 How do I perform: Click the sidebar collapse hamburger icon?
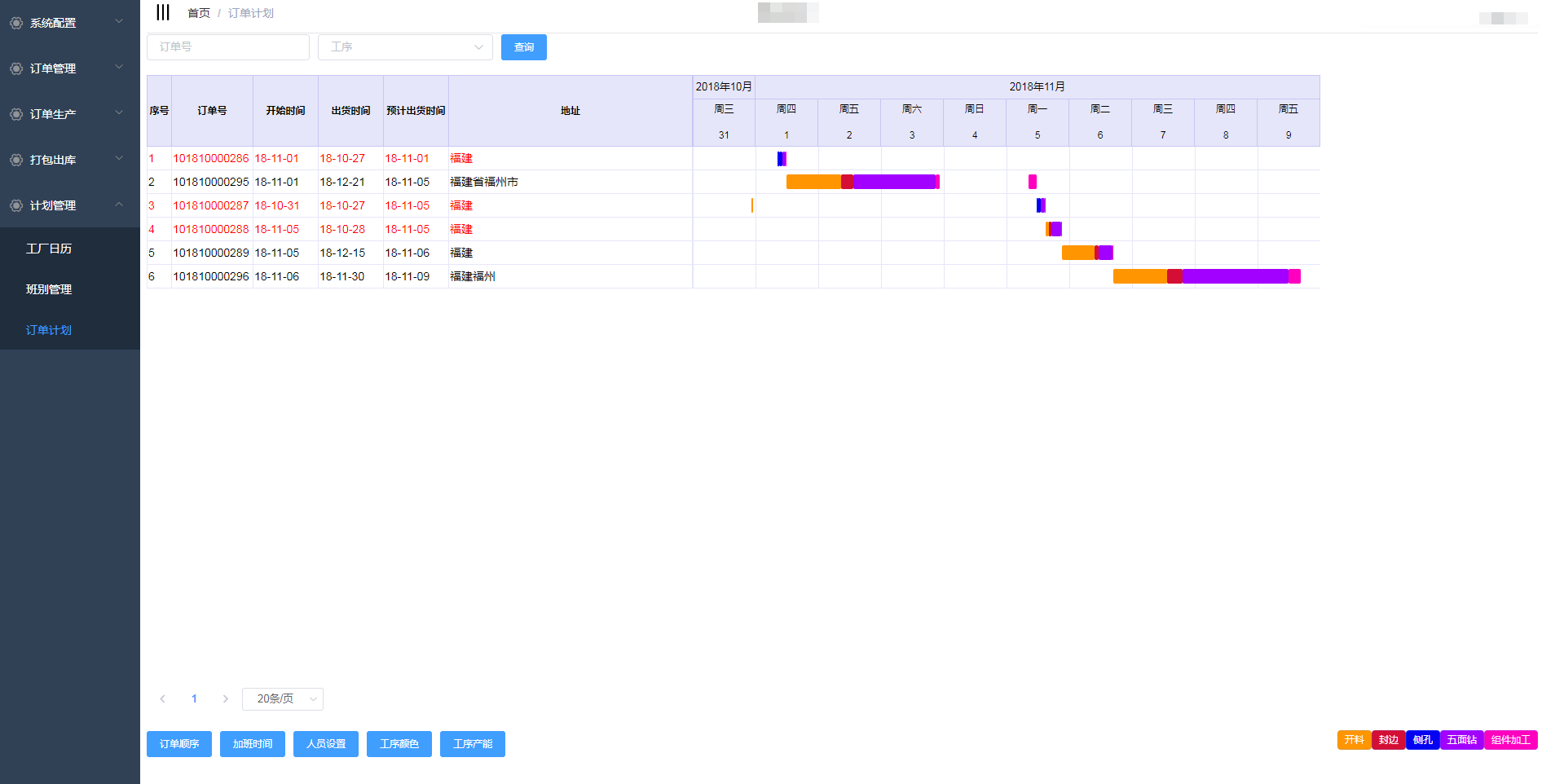[x=163, y=12]
